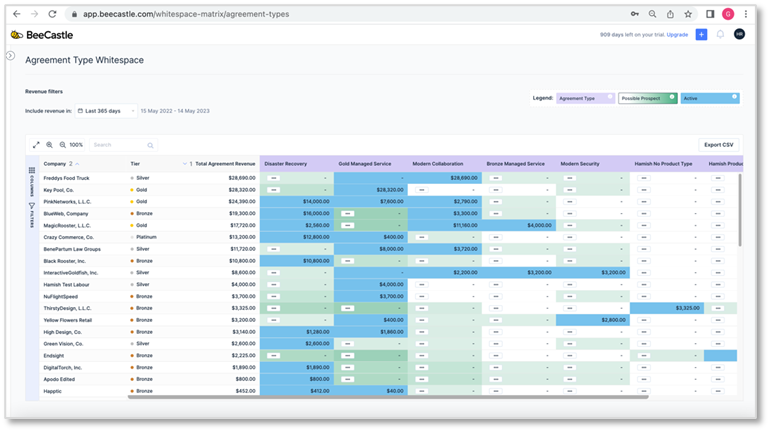Click the Possible Prospect legend swatch

[647, 98]
